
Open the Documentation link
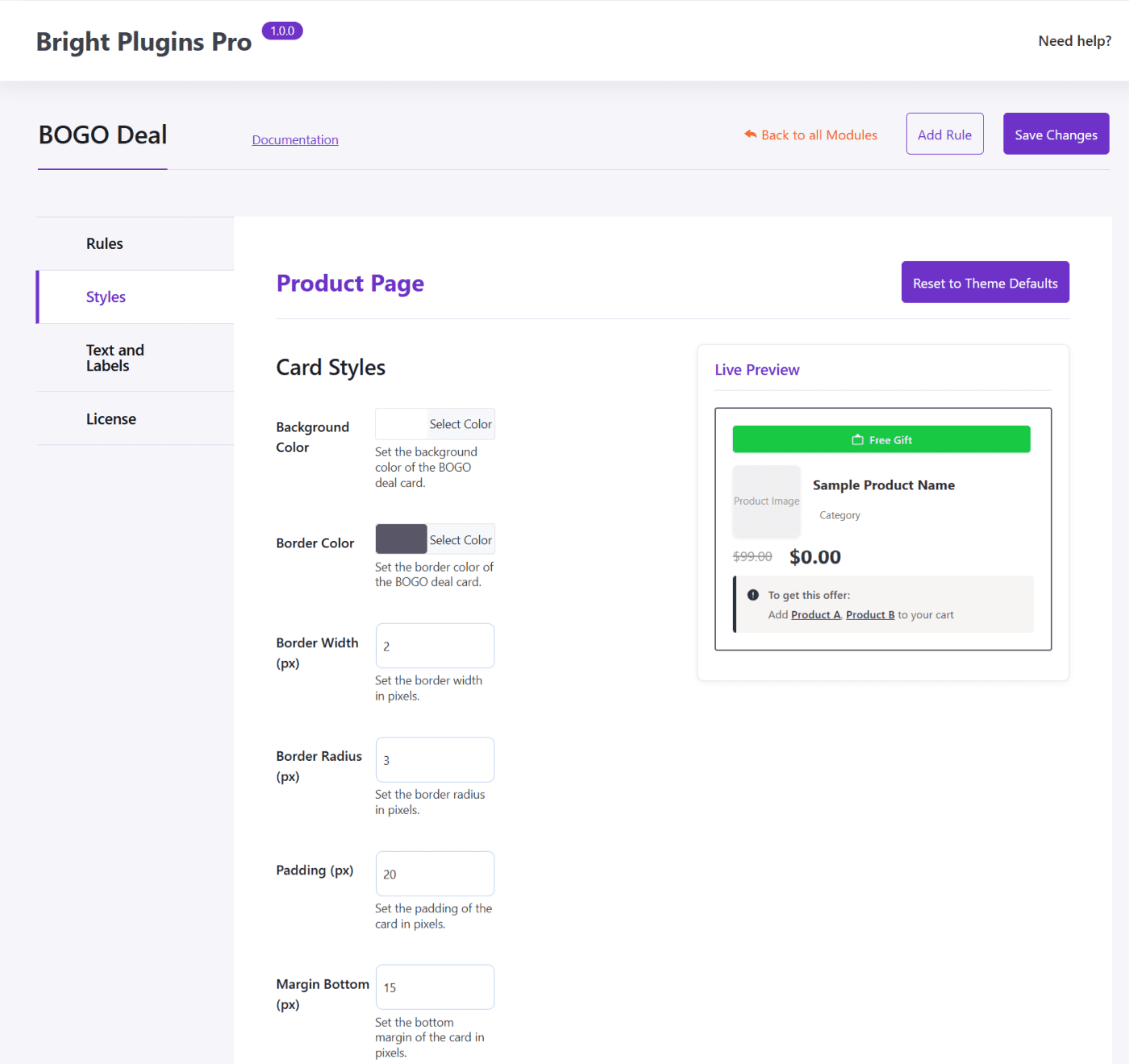[x=295, y=139]
